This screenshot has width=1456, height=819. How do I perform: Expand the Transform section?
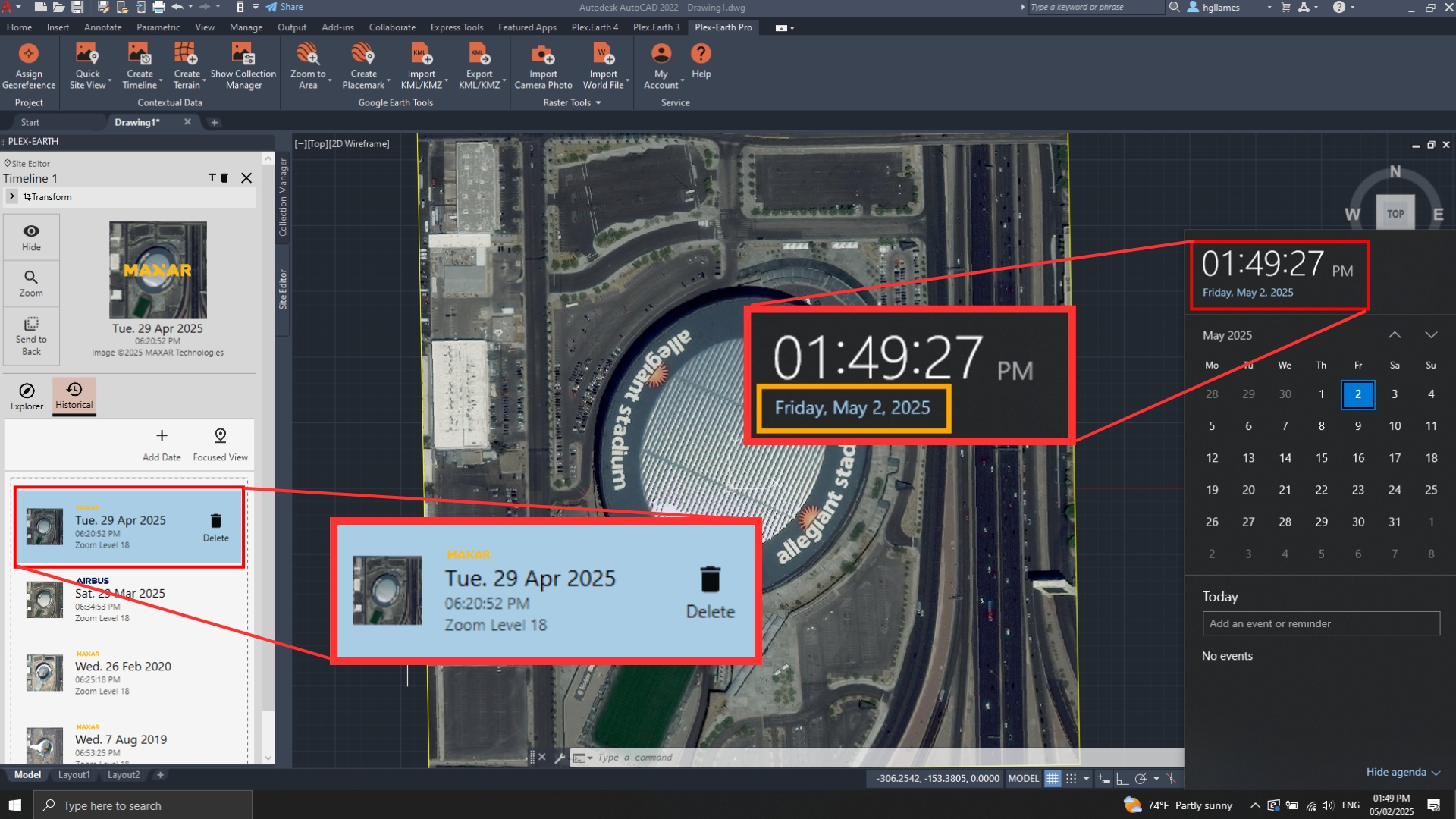coord(11,196)
